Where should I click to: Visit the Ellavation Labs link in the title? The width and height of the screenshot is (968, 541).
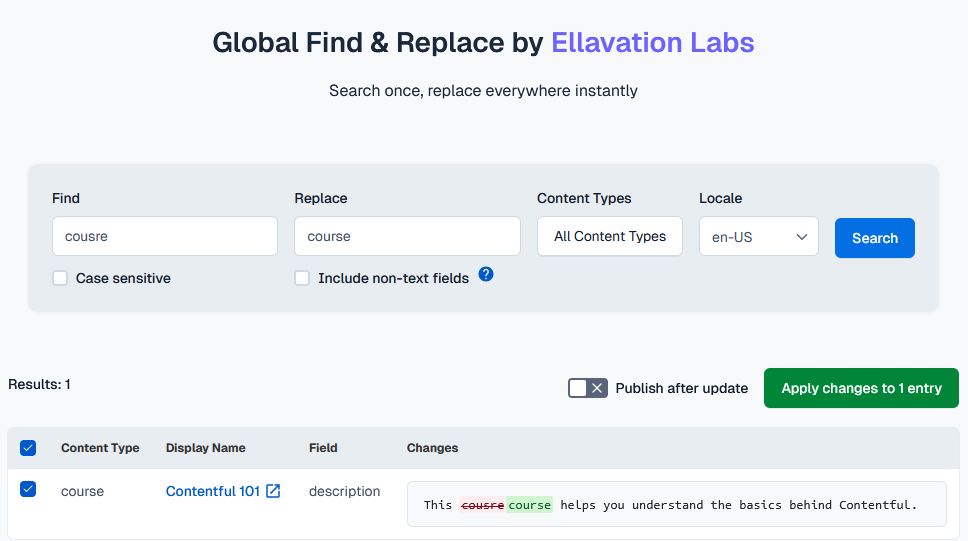[652, 42]
